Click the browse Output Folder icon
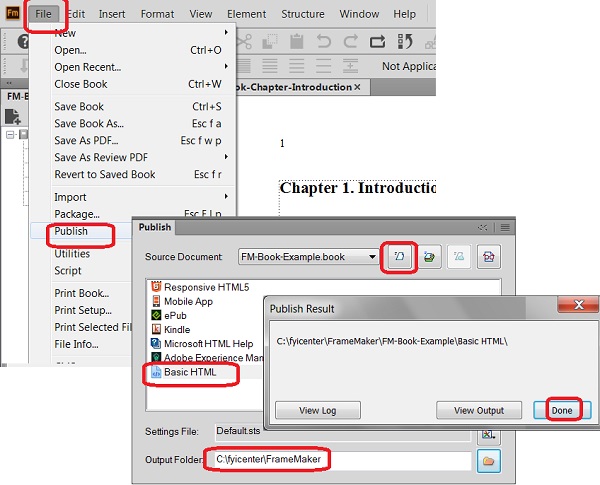Viewport: 600px width, 485px height. 489,461
